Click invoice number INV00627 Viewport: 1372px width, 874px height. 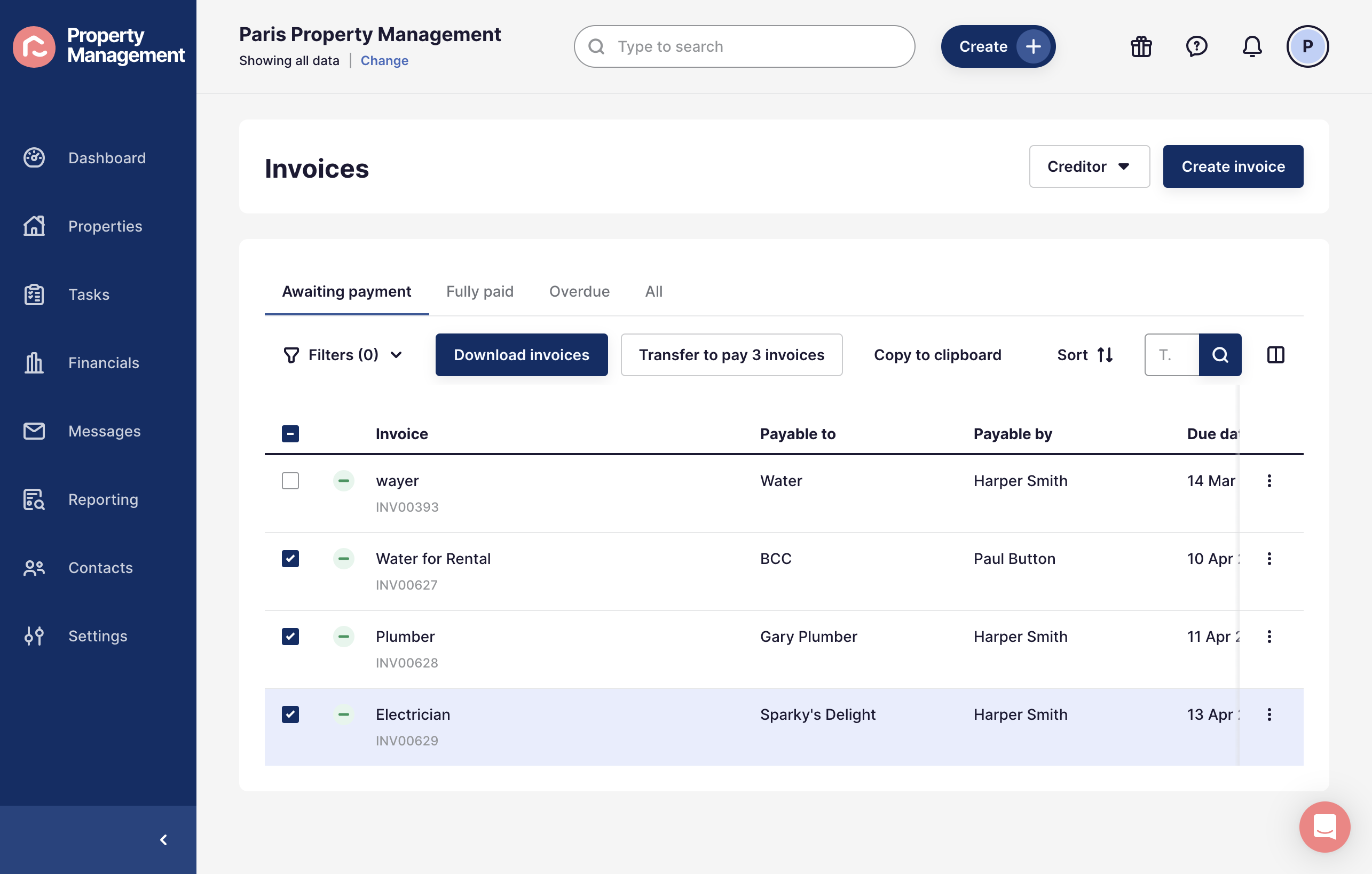pyautogui.click(x=407, y=585)
